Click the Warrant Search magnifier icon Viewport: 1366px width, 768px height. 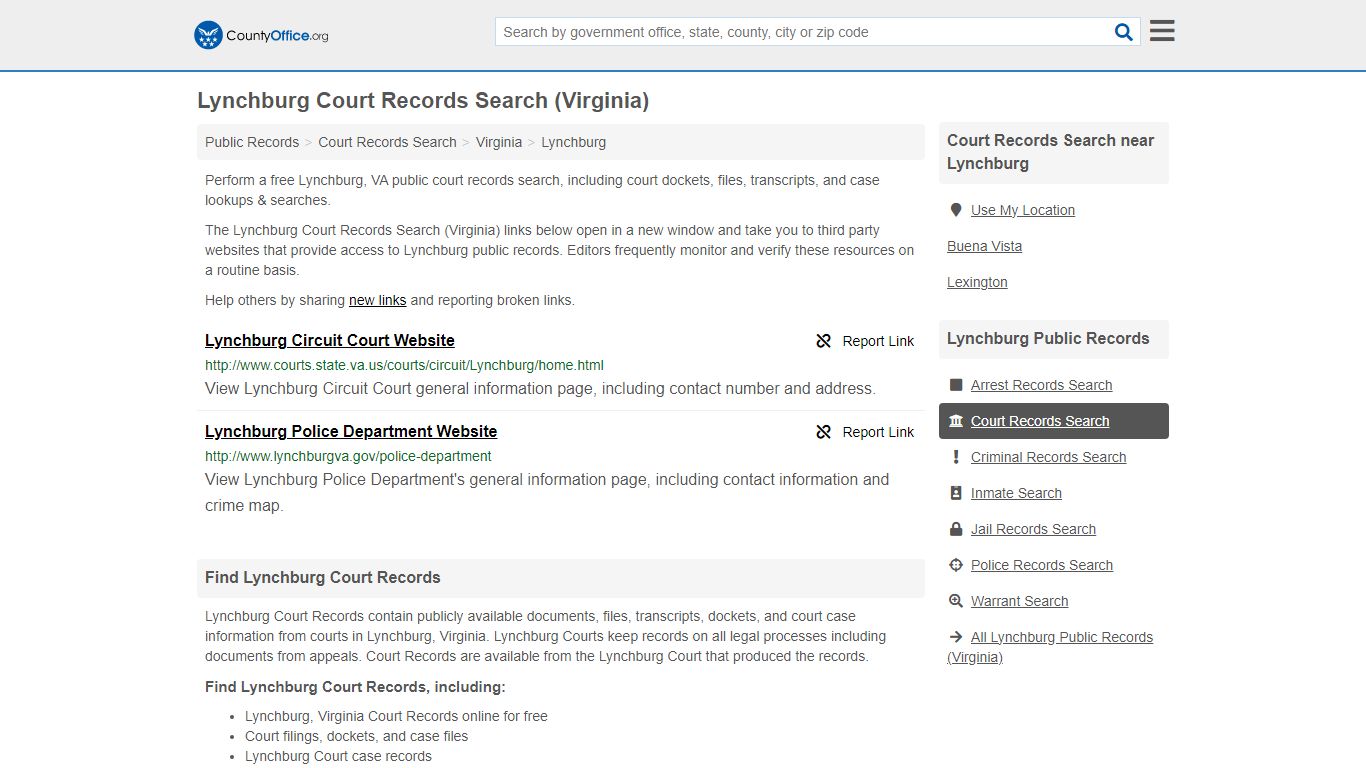pos(955,601)
